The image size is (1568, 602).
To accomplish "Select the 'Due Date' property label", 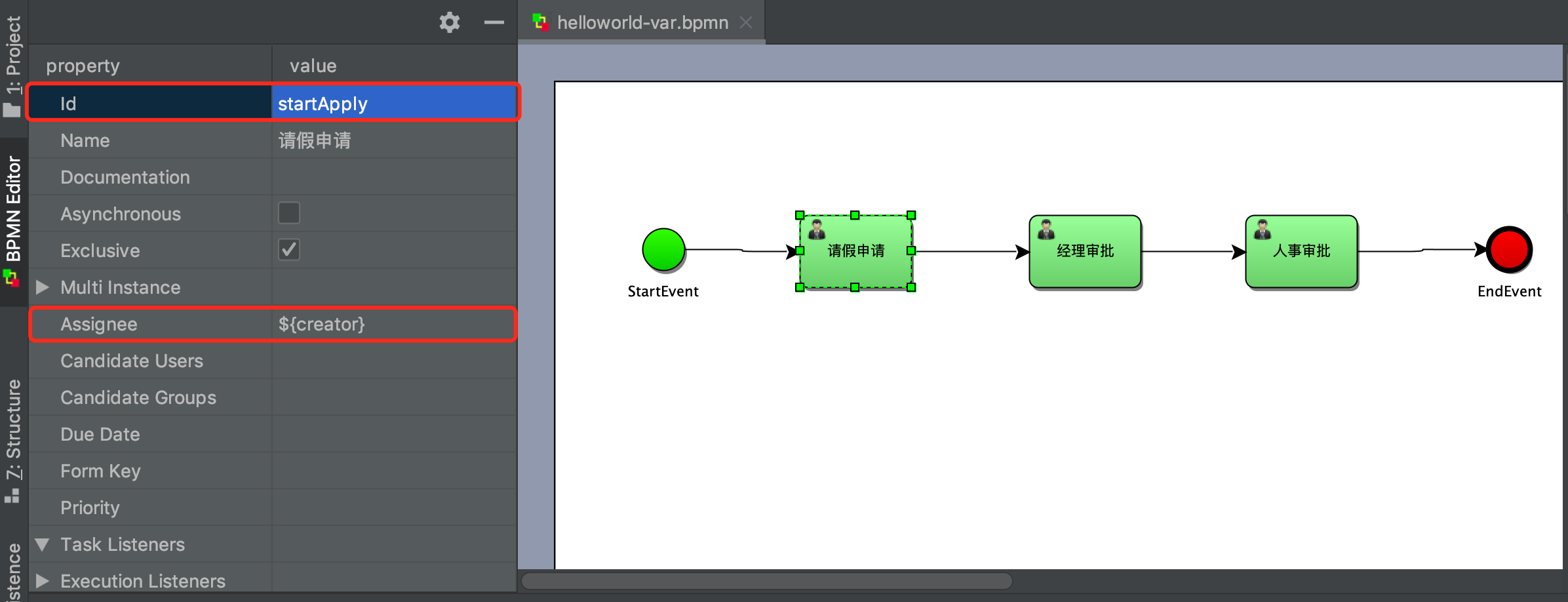I will tap(100, 434).
